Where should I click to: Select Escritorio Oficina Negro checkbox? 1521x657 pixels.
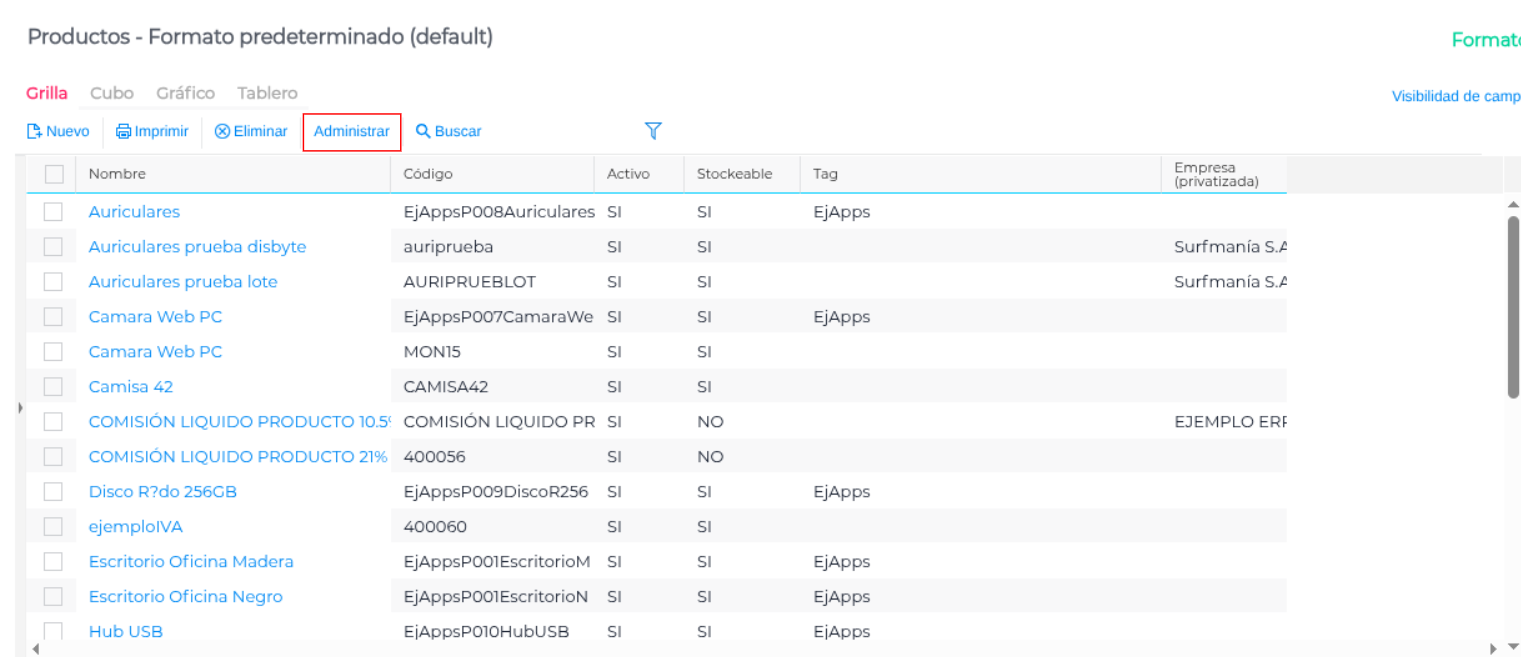53,597
